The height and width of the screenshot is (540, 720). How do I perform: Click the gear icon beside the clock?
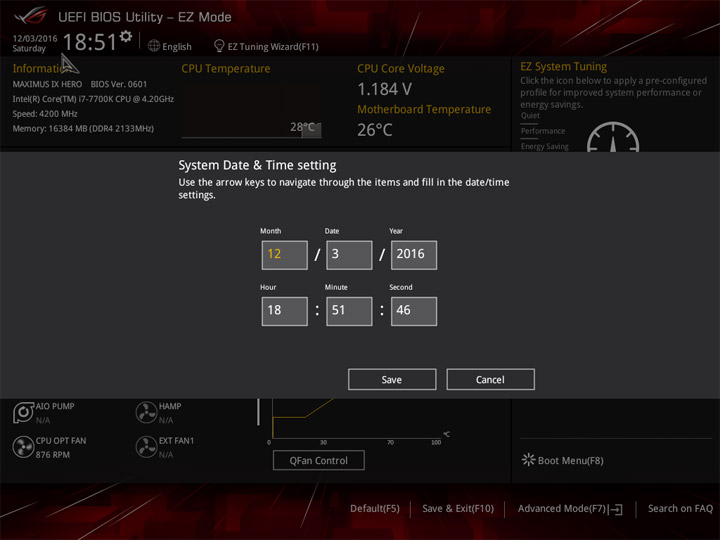126,36
